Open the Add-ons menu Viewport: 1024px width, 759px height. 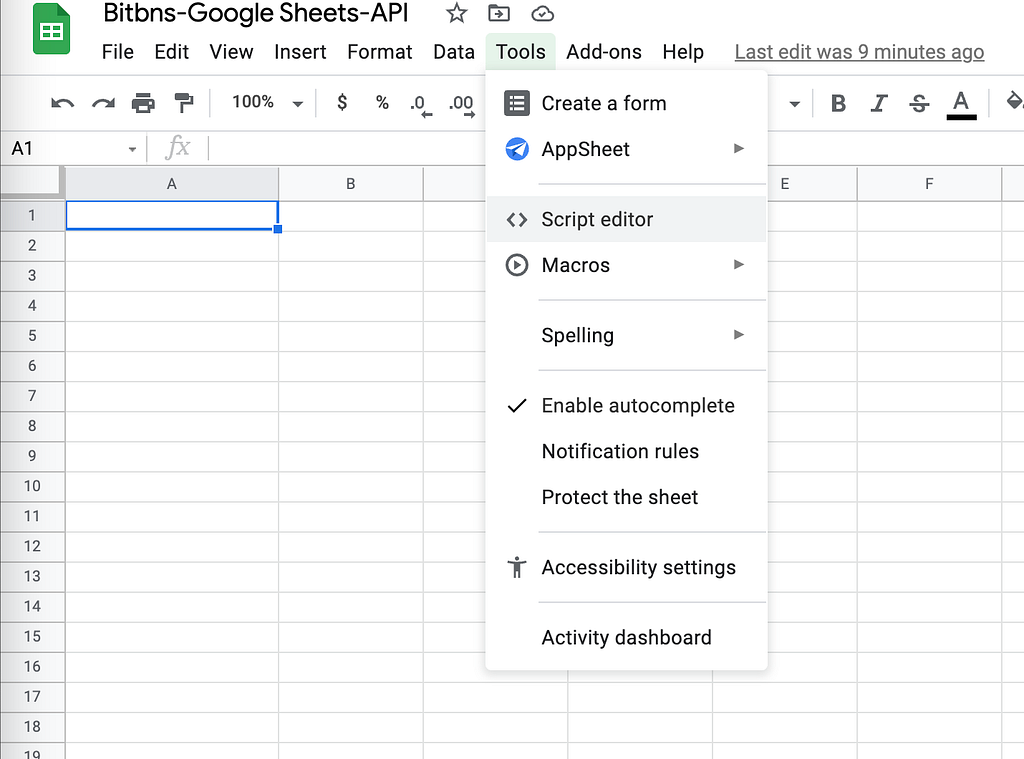(x=604, y=52)
